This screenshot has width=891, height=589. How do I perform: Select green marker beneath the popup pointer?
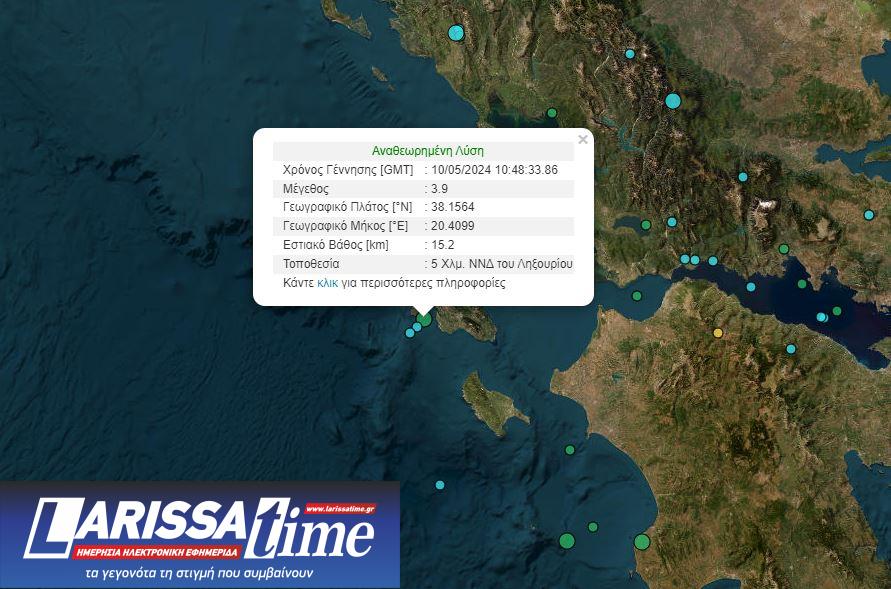point(424,319)
